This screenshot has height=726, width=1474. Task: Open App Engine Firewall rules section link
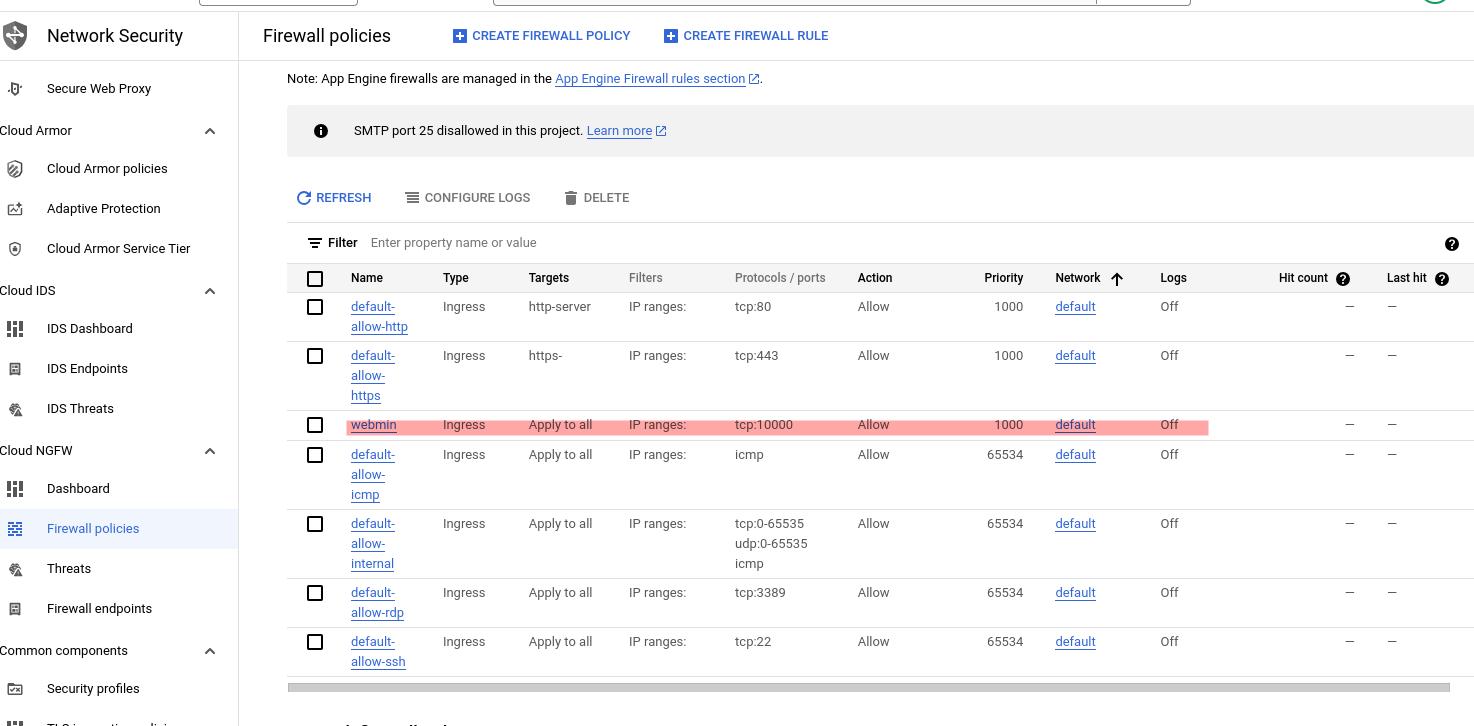650,79
